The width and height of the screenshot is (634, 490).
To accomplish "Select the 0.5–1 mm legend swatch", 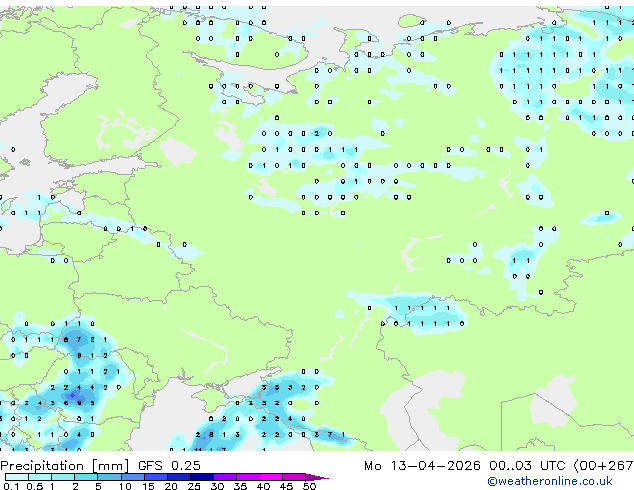I will [40, 477].
